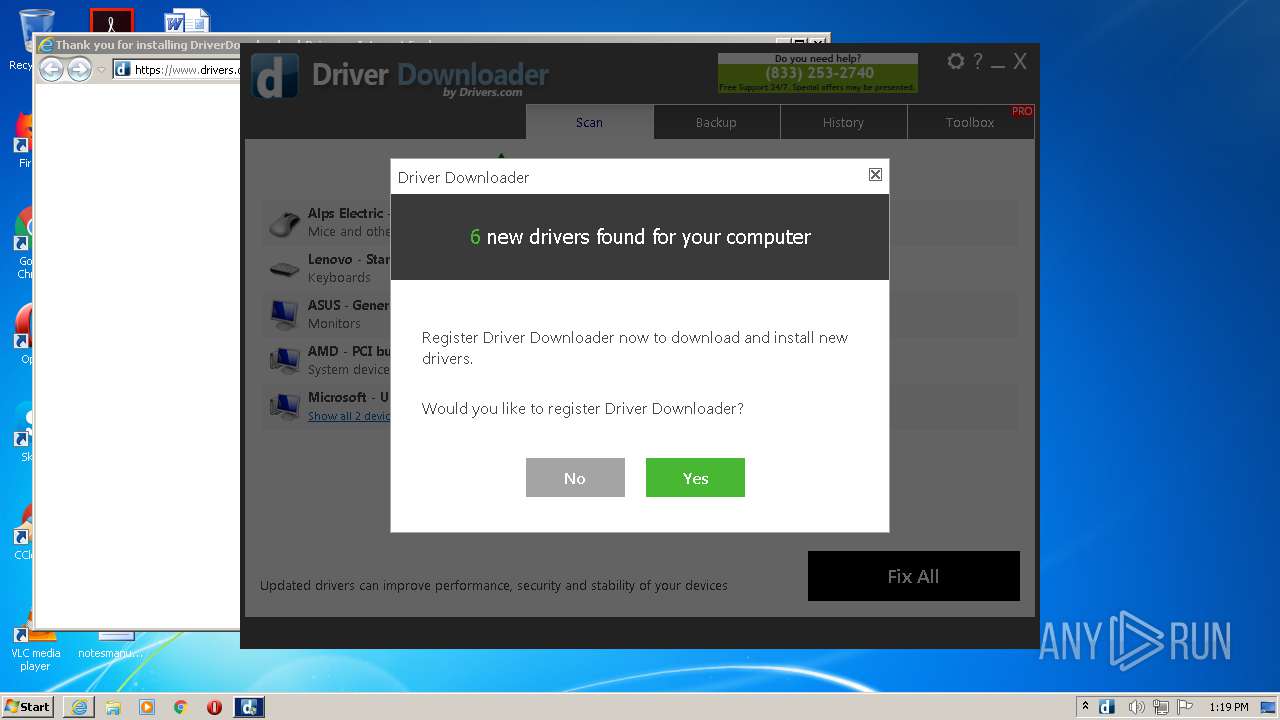Open the Action Center flag icon
Image resolution: width=1280 pixels, height=720 pixels.
tap(1185, 707)
